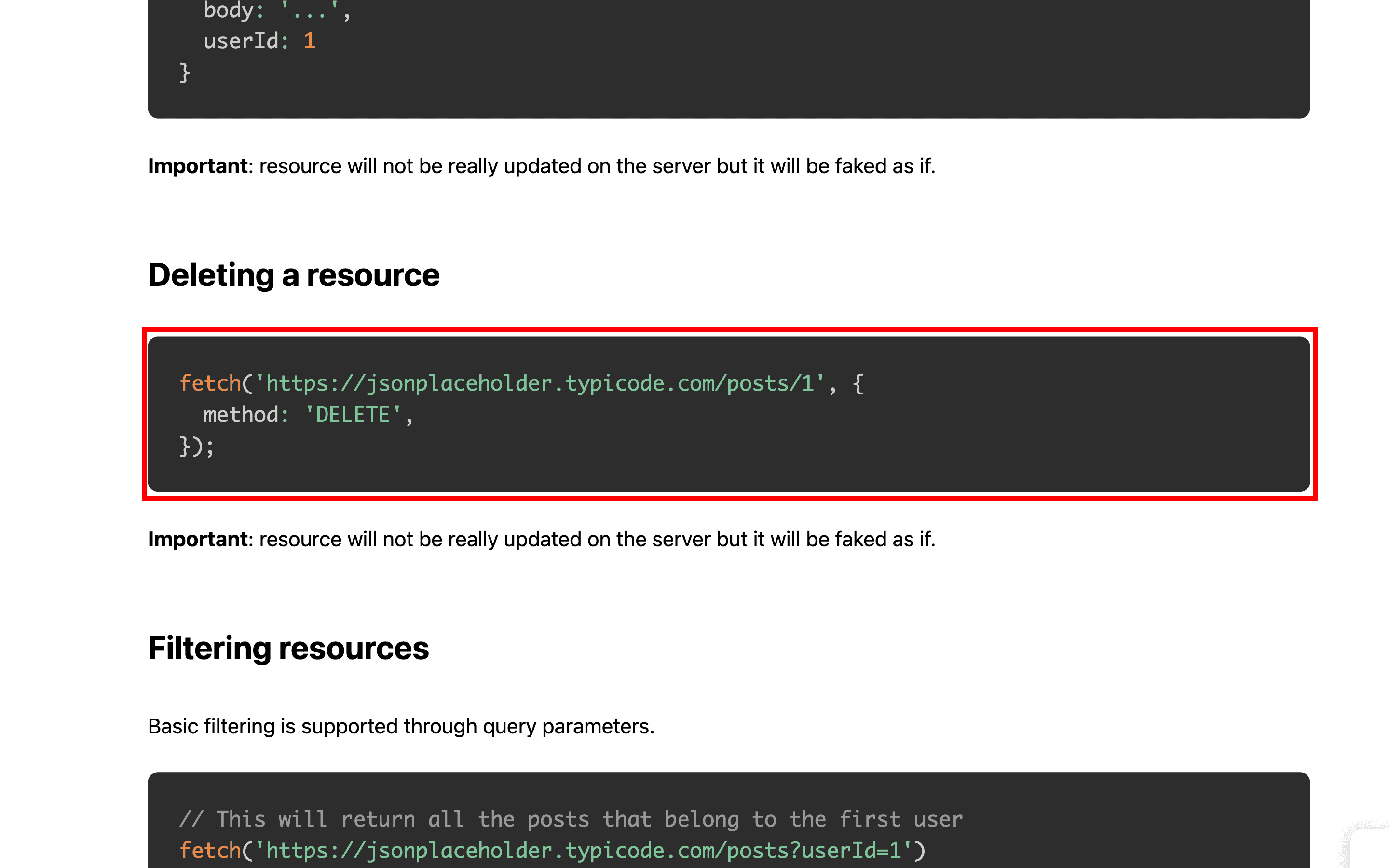Click the '// This will return all the posts' comment

tap(571, 819)
